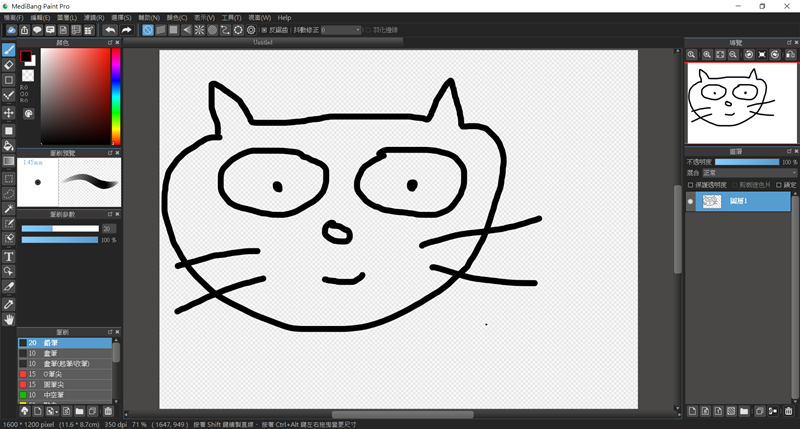This screenshot has height=429, width=800.
Task: Enable the 保護透明度 checkbox
Action: pyautogui.click(x=690, y=184)
